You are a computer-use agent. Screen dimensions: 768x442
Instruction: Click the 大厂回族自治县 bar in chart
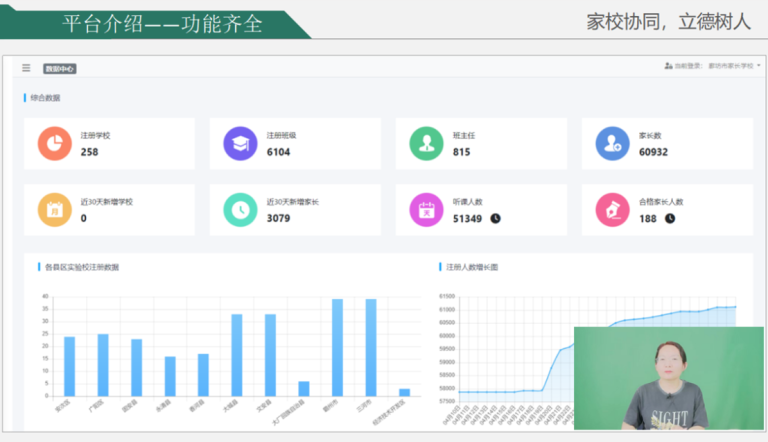pos(304,388)
